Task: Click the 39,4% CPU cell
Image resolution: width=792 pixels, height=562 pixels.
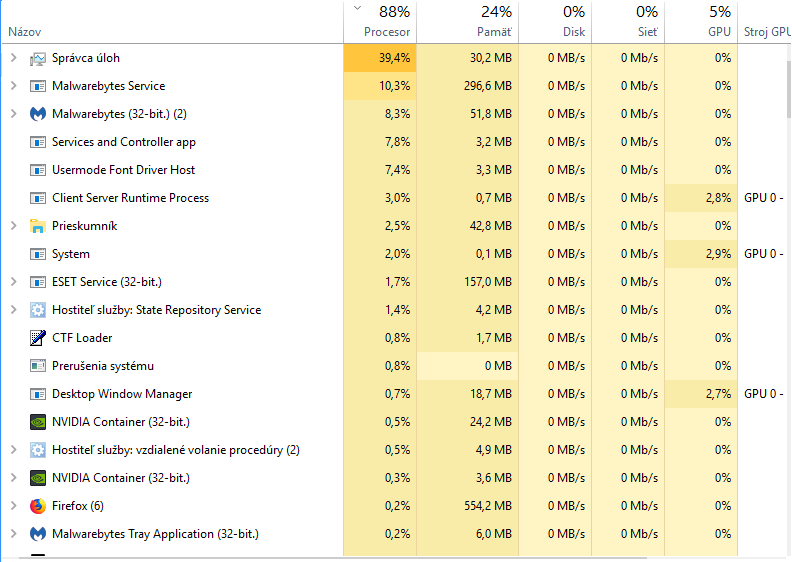Action: [x=380, y=58]
